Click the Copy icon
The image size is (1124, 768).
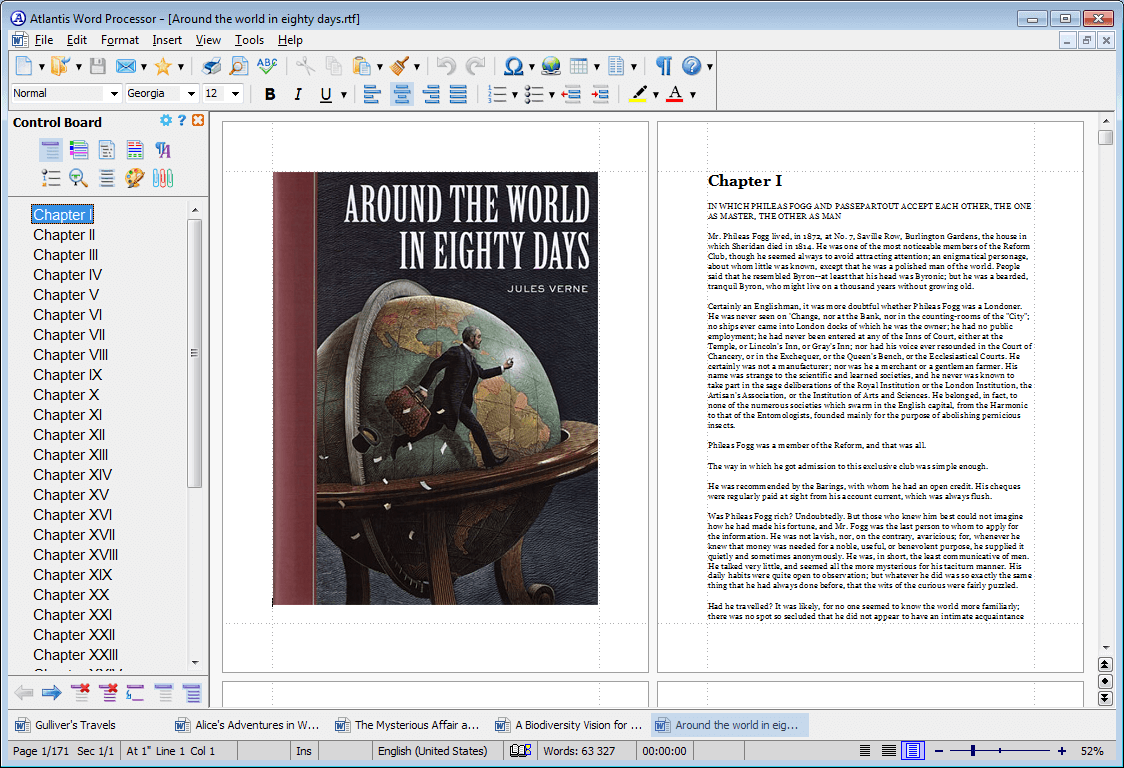[x=333, y=66]
